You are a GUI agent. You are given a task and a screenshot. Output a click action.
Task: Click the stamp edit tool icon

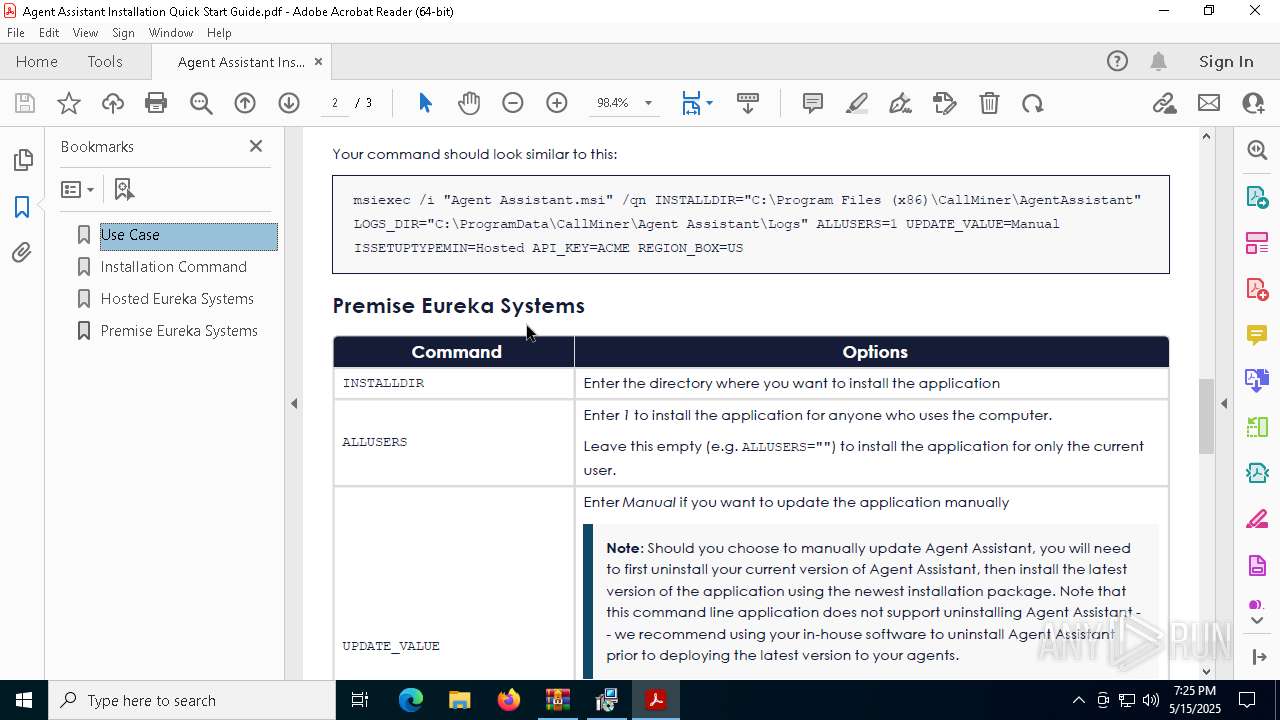(x=944, y=103)
